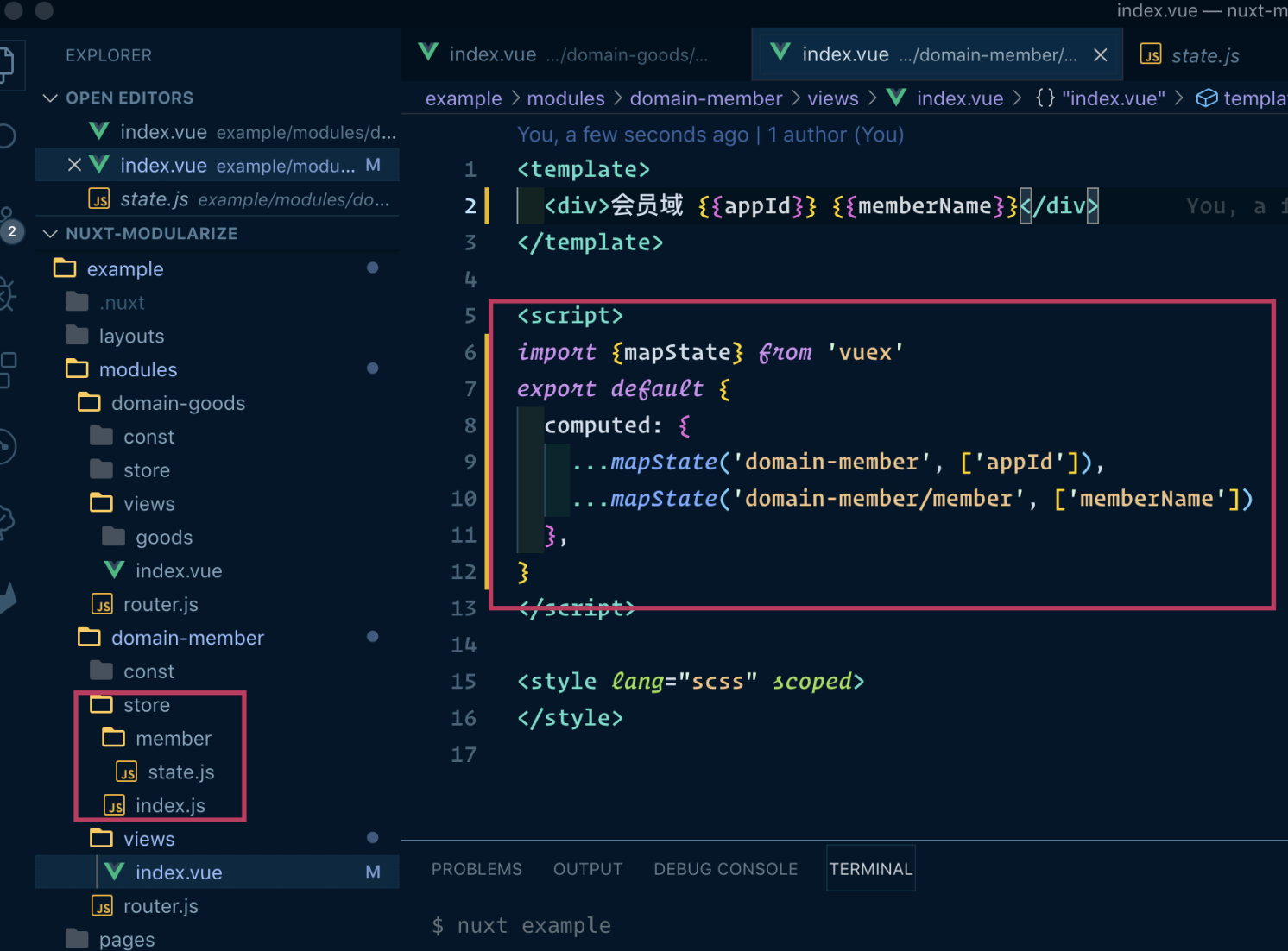Open the PROBLEMS panel tab
The height and width of the screenshot is (951, 1288).
pos(477,869)
